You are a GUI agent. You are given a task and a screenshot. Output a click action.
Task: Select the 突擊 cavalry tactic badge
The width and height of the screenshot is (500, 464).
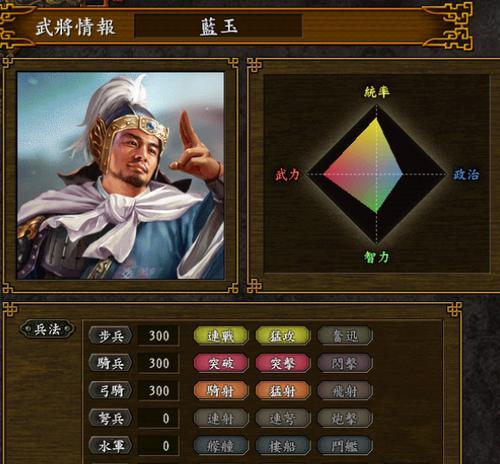pos(283,363)
